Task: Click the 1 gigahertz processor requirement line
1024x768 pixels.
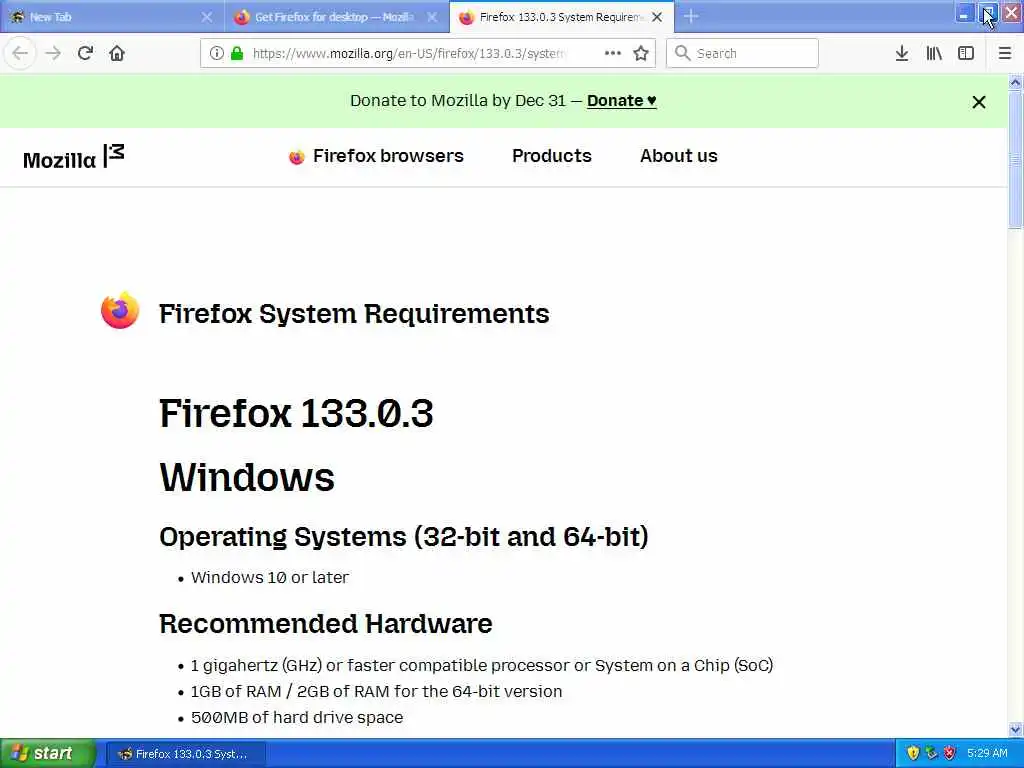Action: pos(481,665)
